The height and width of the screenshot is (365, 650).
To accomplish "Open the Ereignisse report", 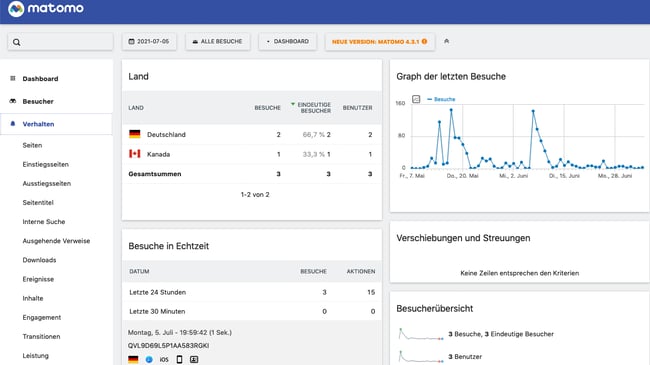I will [38, 279].
